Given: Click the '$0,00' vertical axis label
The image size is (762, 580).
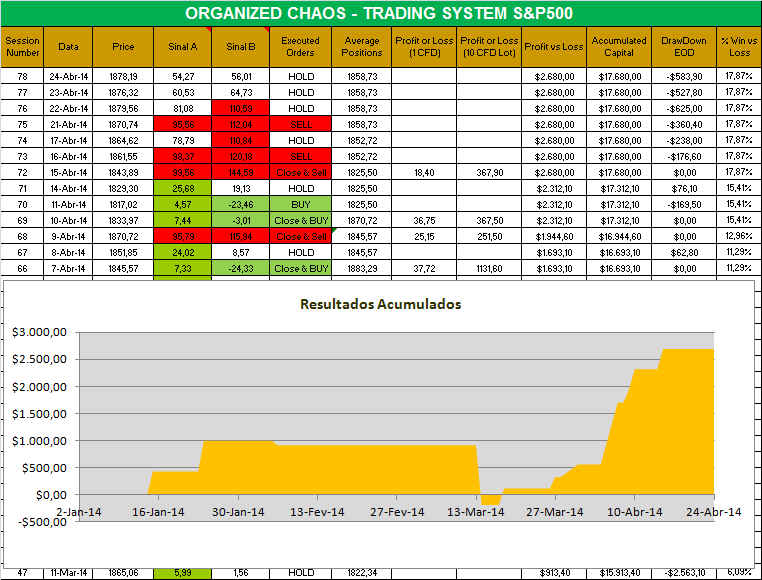Looking at the screenshot, I should [51, 495].
